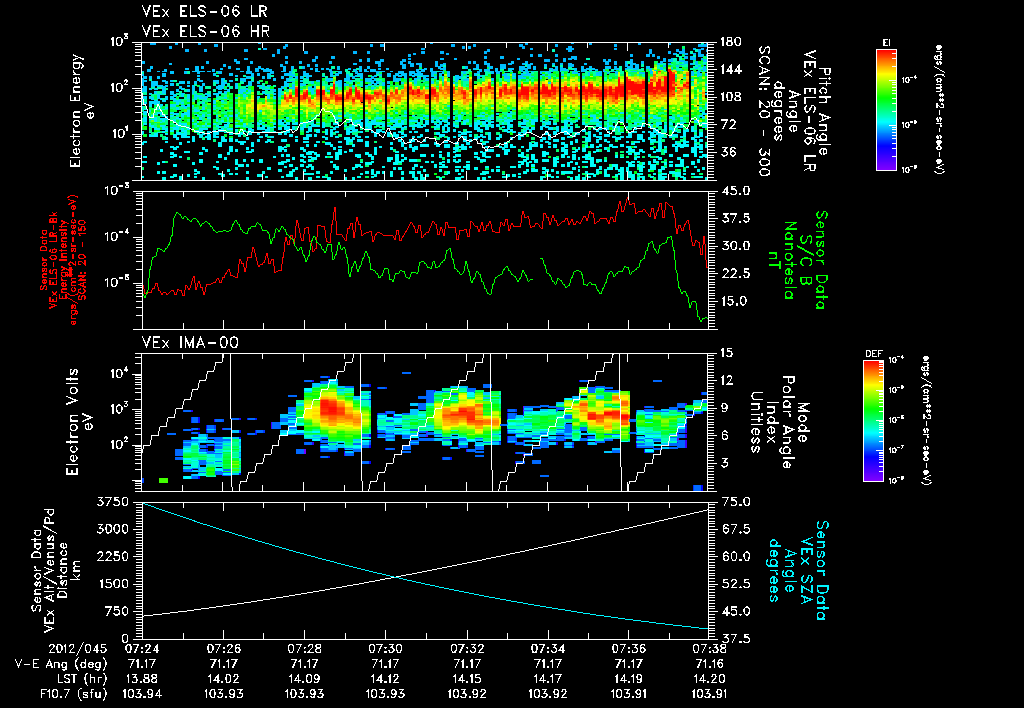Click the time tick label '07:36'

pos(628,649)
